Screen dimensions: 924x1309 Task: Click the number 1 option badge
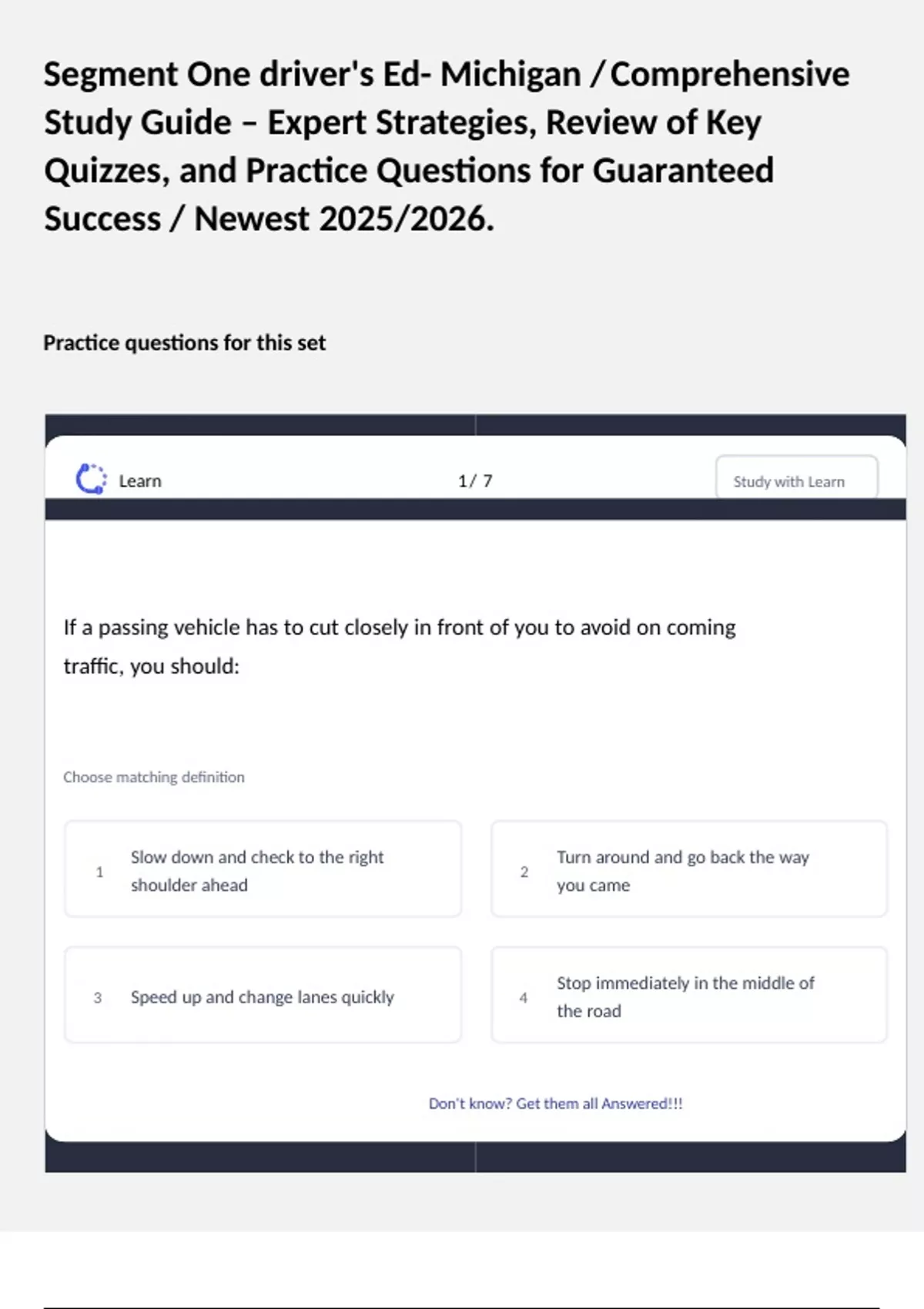tap(99, 872)
